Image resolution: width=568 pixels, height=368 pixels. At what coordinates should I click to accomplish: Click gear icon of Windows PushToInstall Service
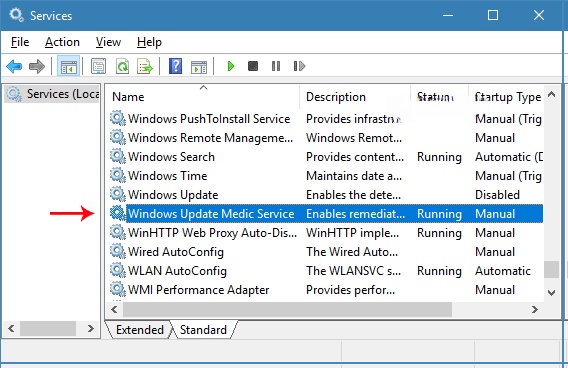118,118
